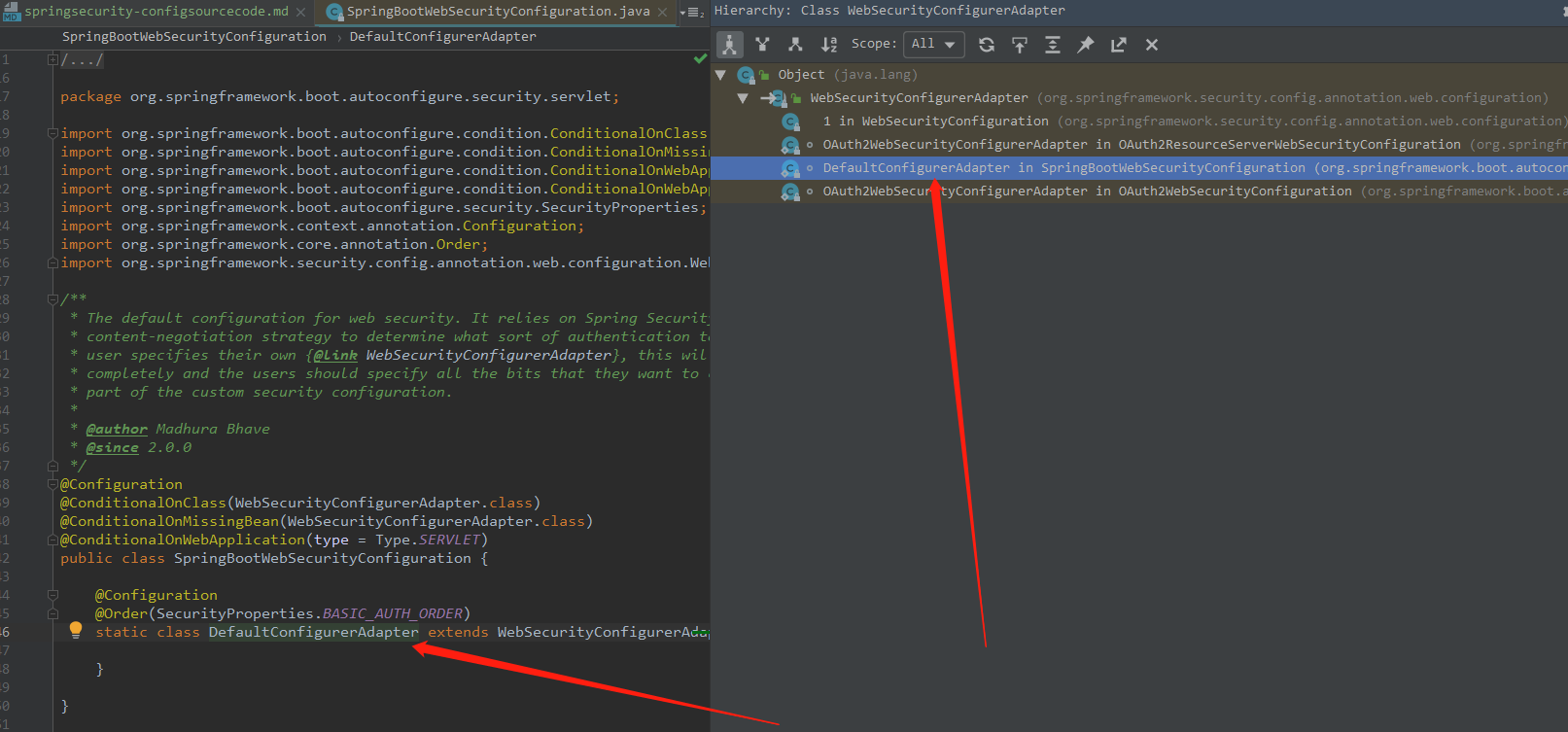Click the Autoscroll from Source icon
This screenshot has width=1568, height=732.
click(1020, 45)
